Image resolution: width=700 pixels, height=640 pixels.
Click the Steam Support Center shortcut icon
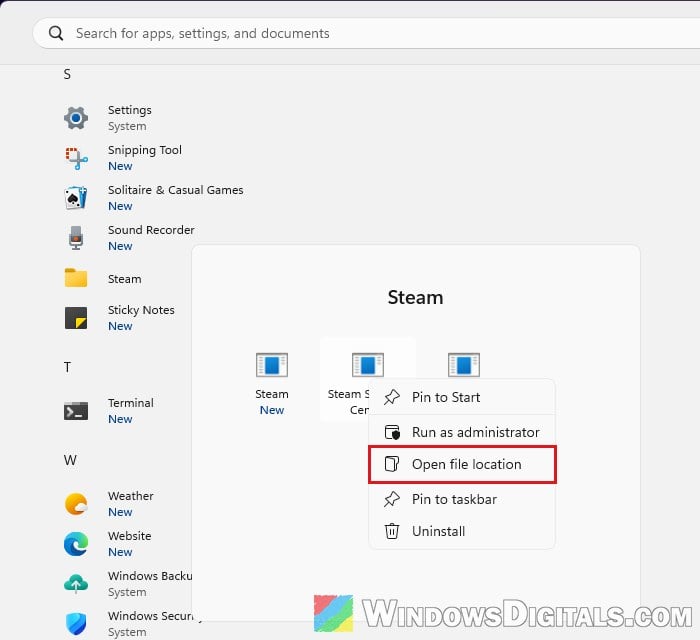click(368, 365)
